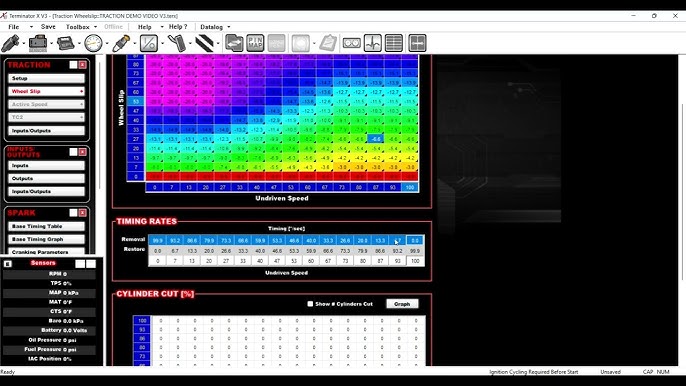
Task: Expand the Datalog menu arrow
Action: [x=228, y=27]
